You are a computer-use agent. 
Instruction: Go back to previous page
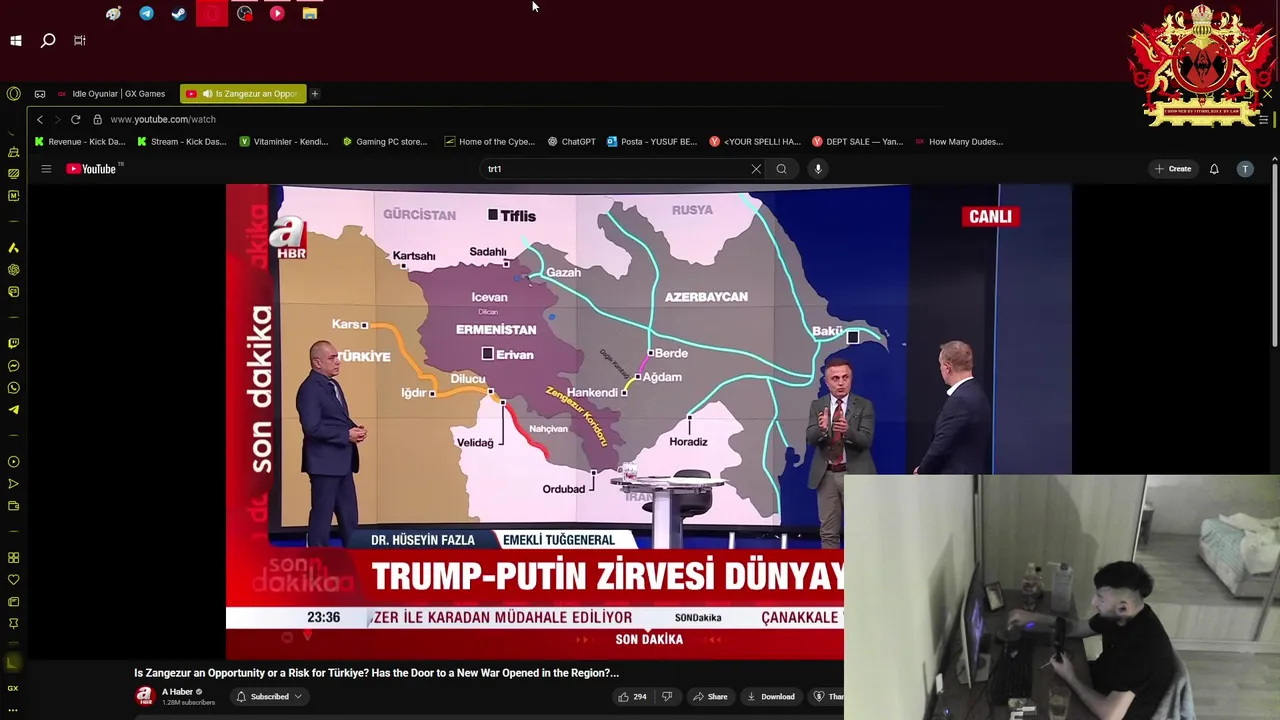40,119
